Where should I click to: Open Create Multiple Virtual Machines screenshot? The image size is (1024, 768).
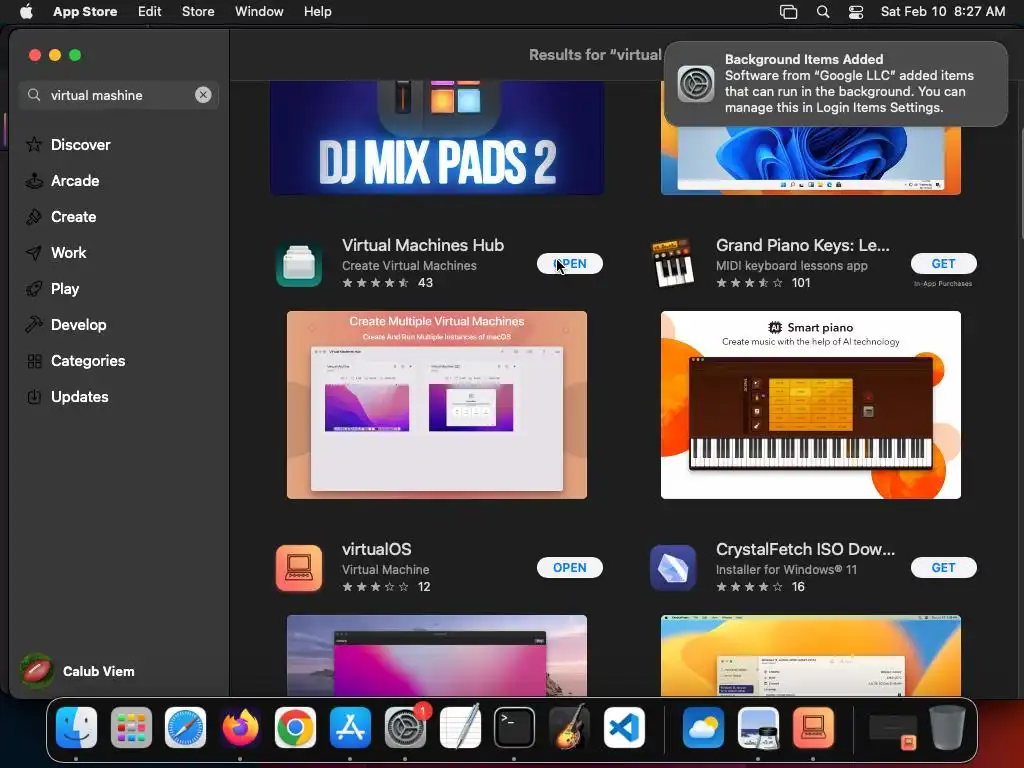tap(436, 405)
